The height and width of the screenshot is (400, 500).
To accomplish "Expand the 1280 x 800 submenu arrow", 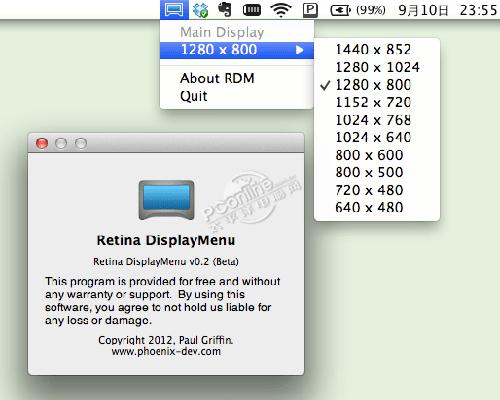I will point(300,50).
